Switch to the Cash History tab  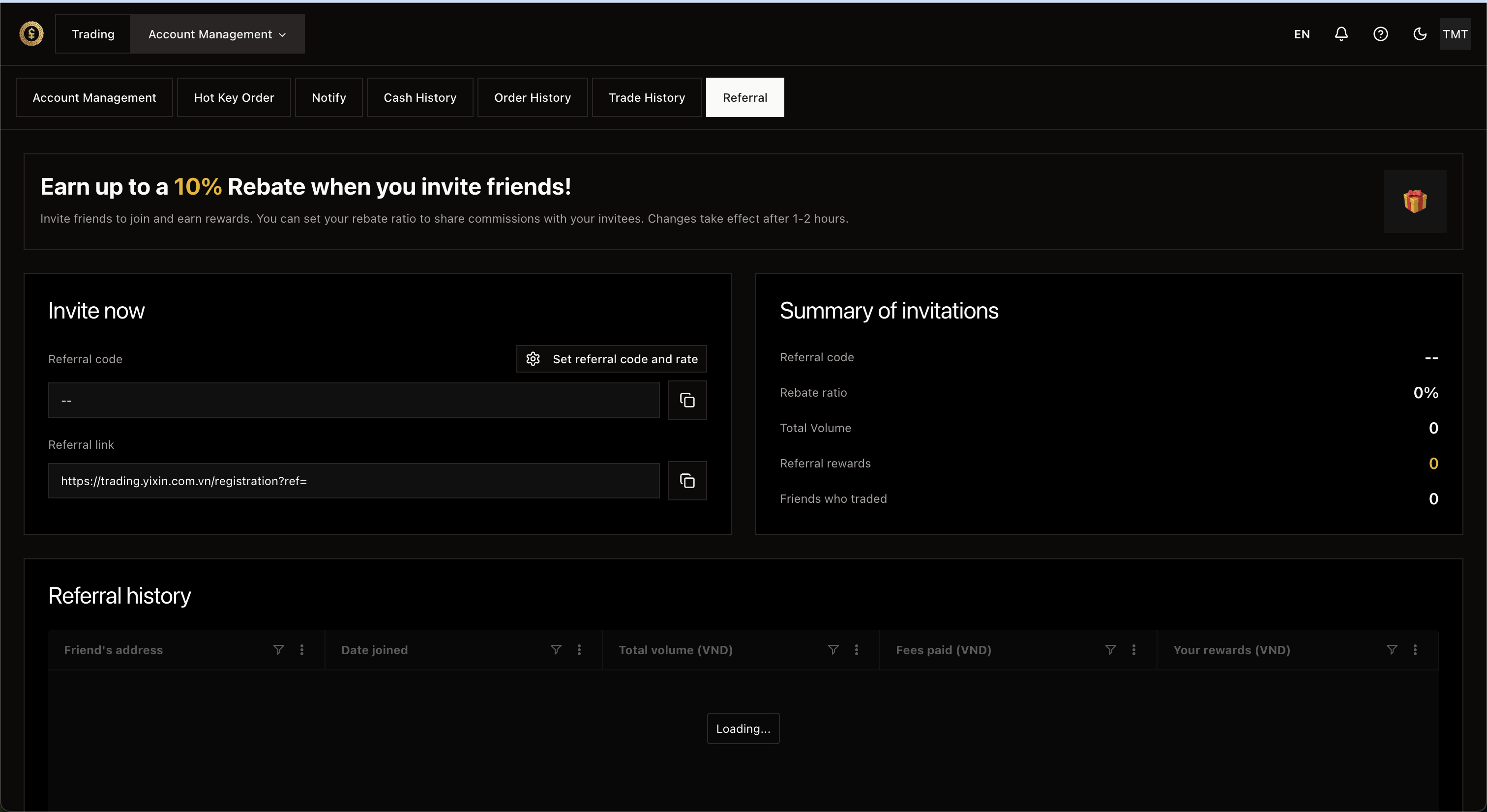click(419, 97)
